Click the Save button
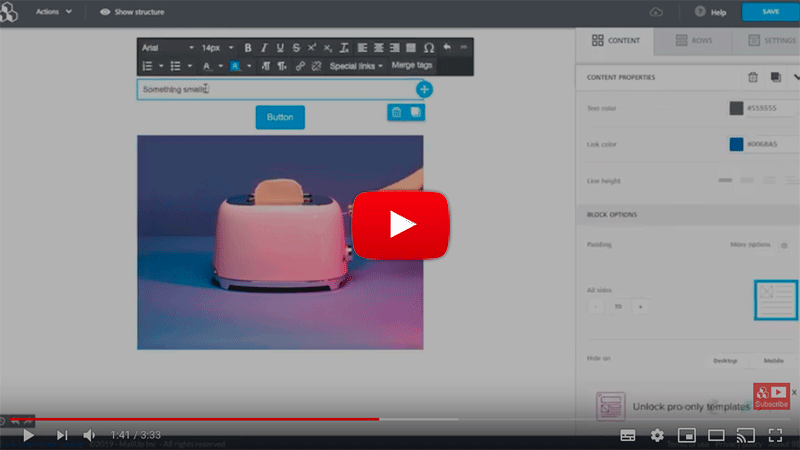Screen dimensions: 800x450 coord(770,12)
